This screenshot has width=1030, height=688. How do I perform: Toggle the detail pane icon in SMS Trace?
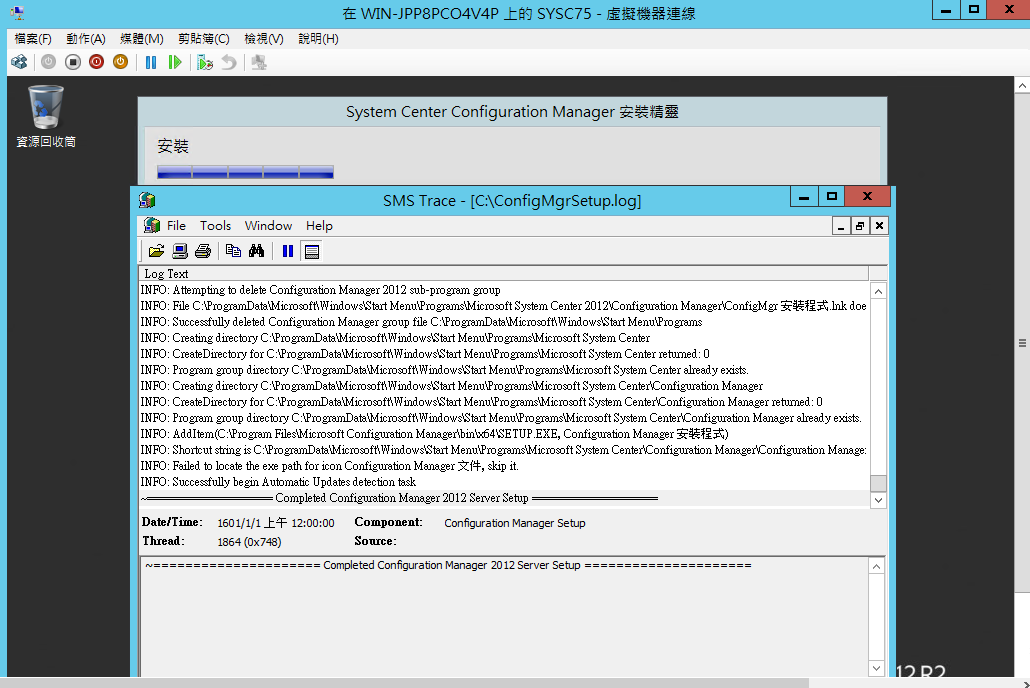point(312,251)
